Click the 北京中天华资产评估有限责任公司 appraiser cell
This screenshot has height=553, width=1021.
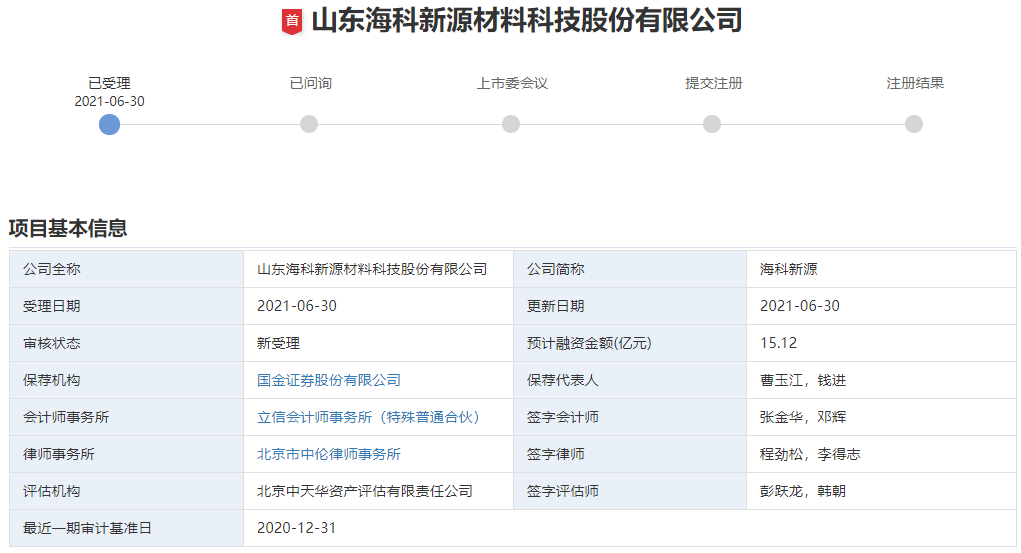(x=365, y=491)
